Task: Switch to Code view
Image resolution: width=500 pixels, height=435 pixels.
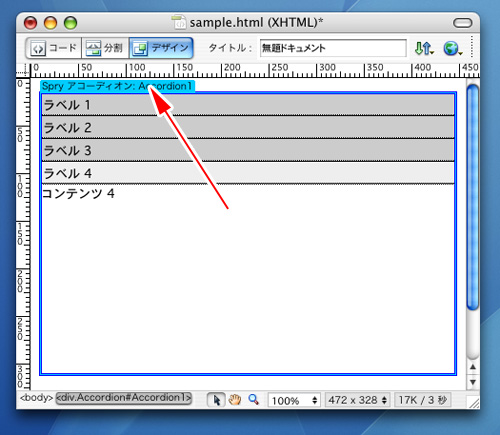Action: coord(54,48)
